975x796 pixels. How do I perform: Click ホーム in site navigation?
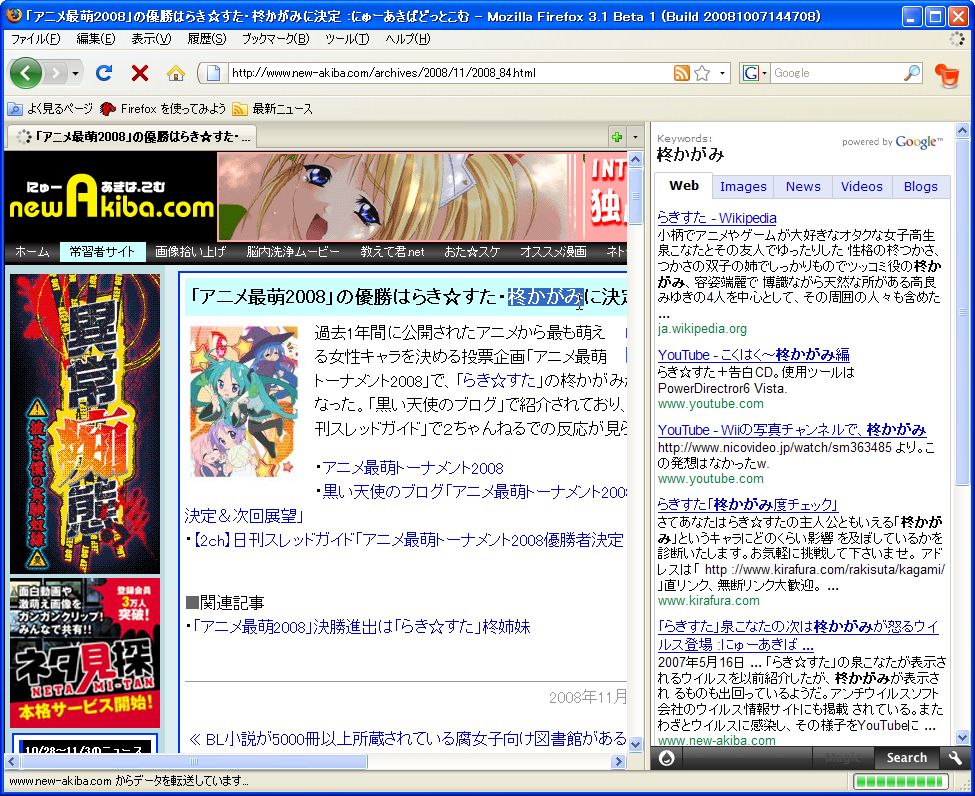point(32,252)
